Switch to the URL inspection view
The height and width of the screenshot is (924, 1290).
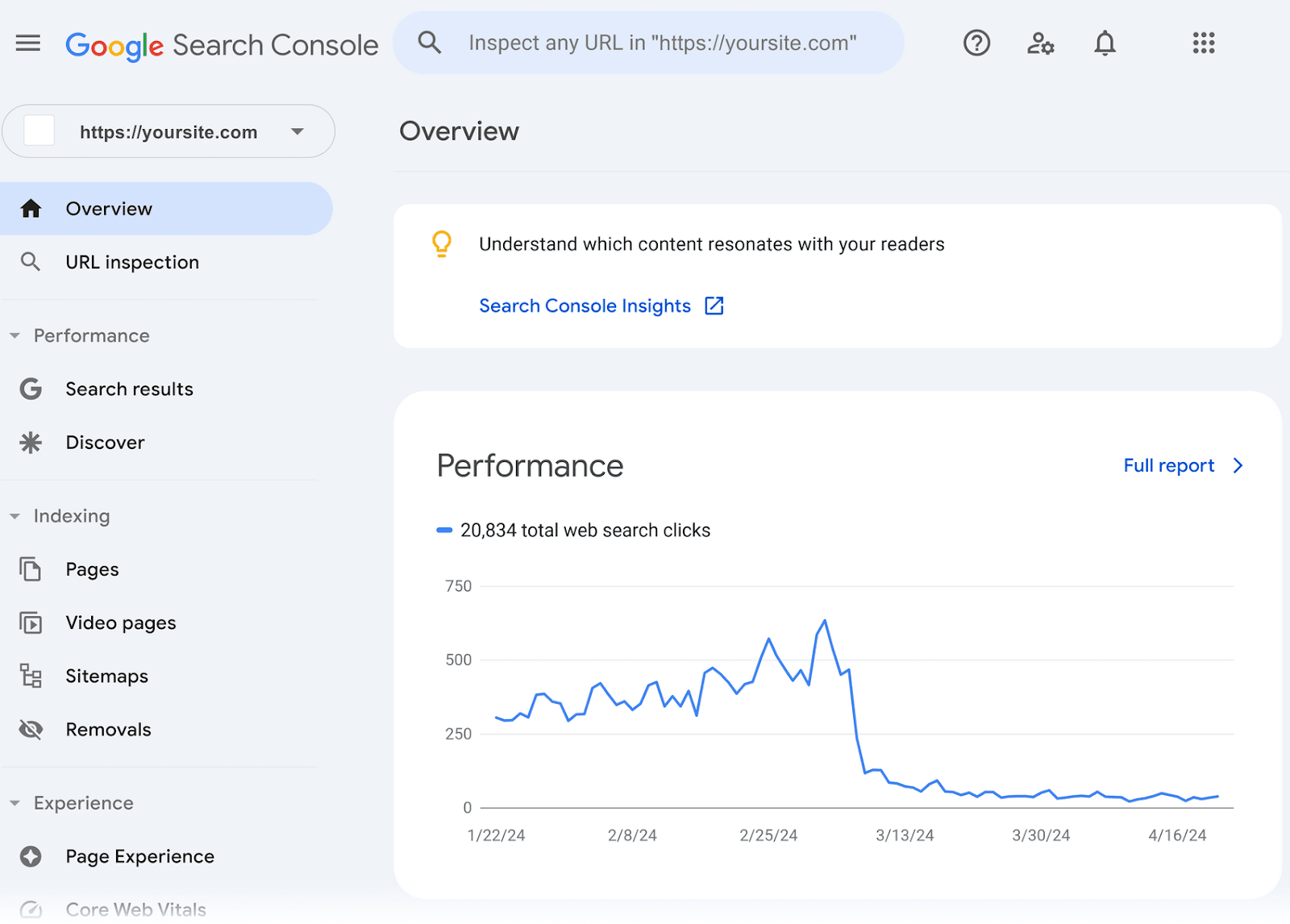131,261
